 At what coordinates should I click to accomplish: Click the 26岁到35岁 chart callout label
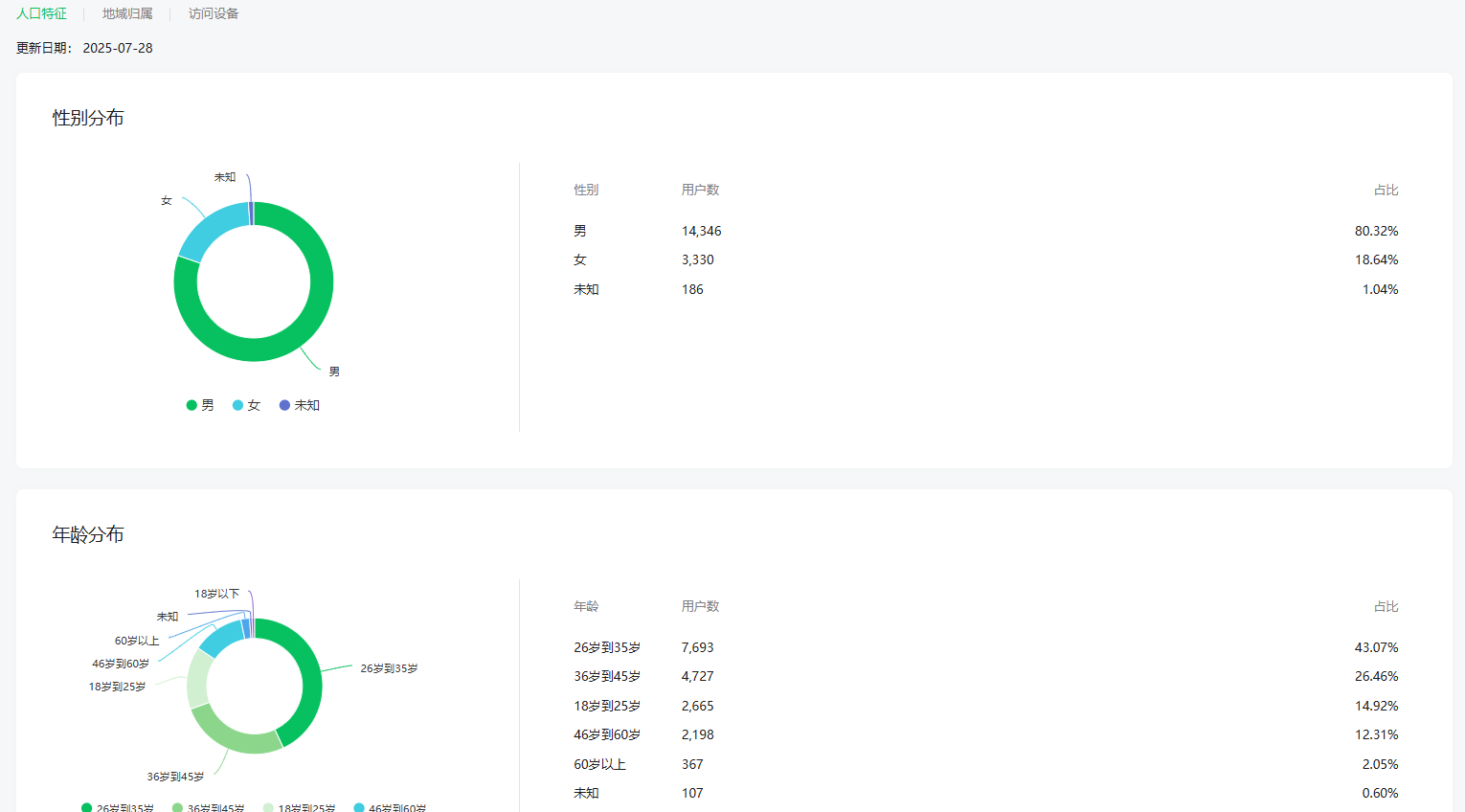389,668
